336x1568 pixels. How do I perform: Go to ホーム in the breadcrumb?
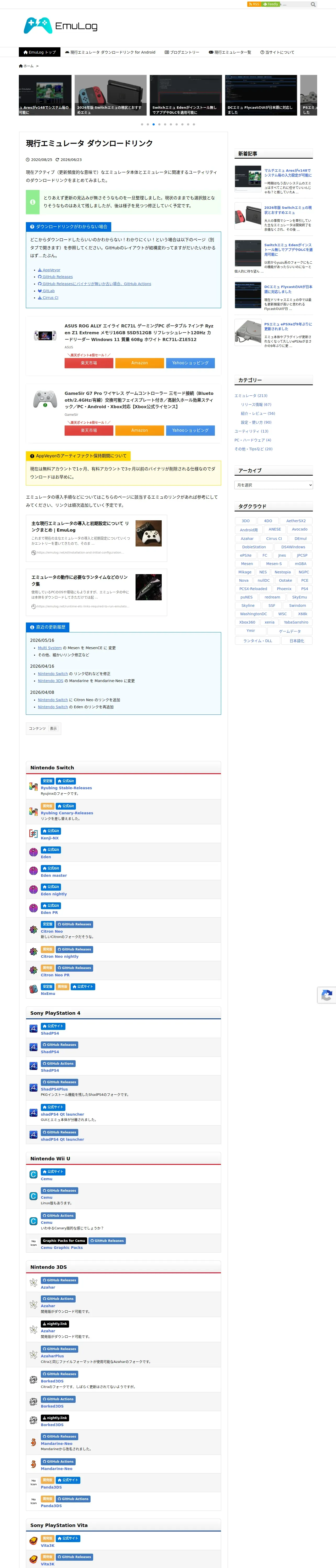(26, 66)
